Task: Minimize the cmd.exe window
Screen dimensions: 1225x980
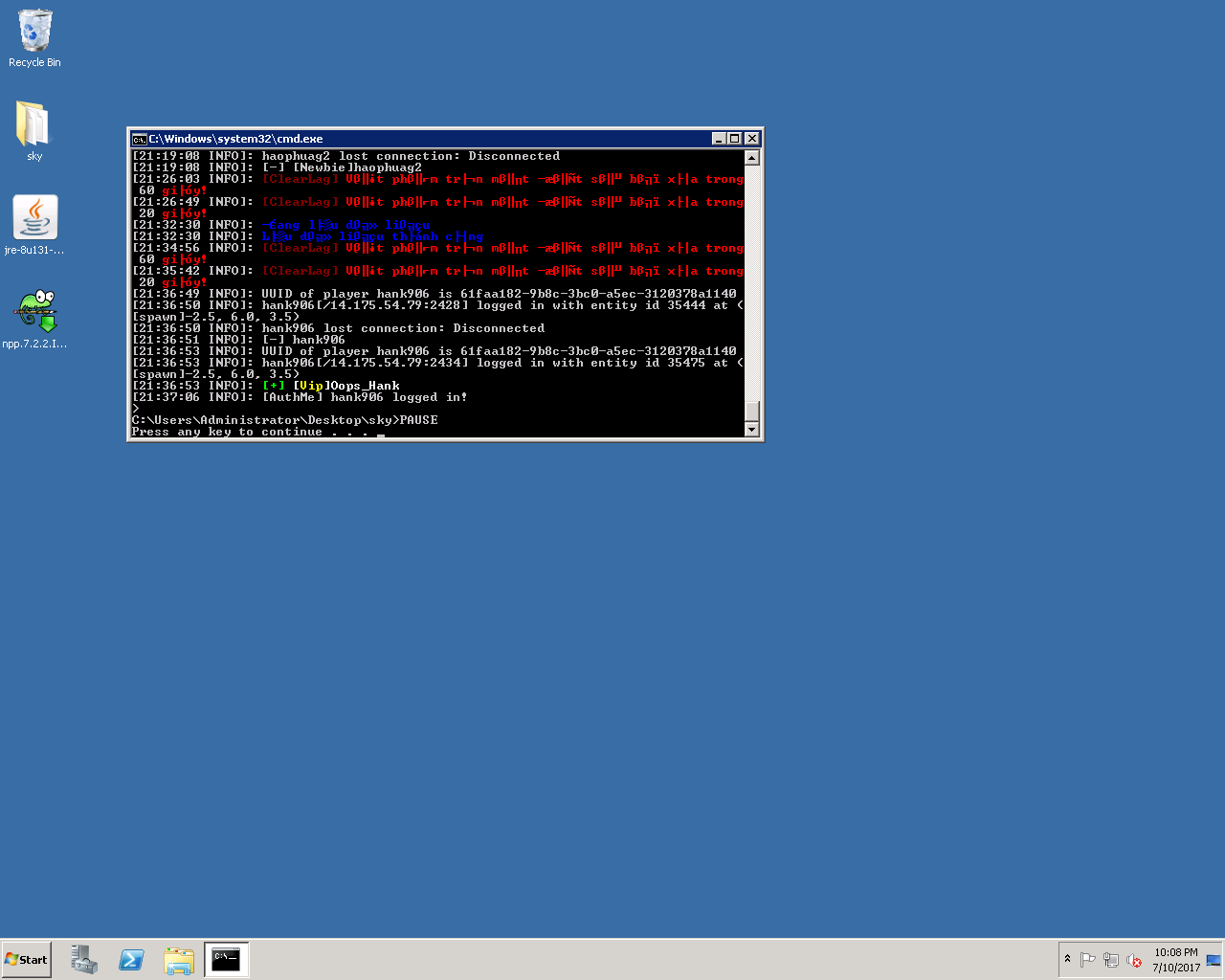Action: (719, 139)
